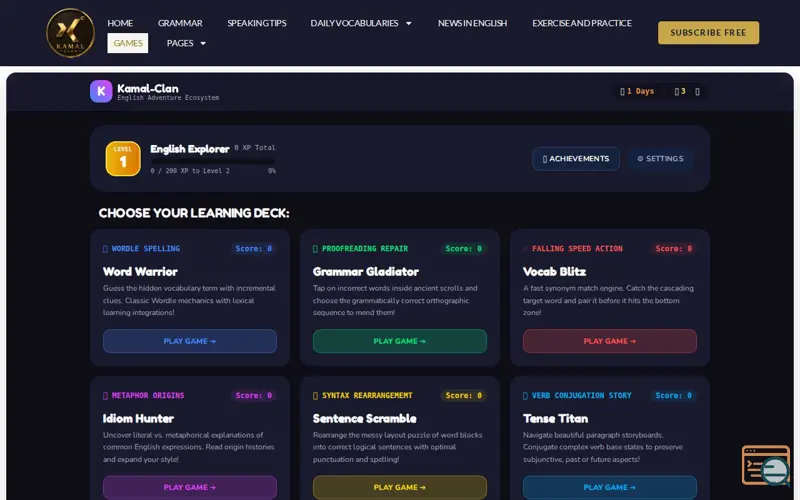Viewport: 800px width, 500px height.
Task: Click the Verb Conjugation Story category icon
Action: point(526,396)
